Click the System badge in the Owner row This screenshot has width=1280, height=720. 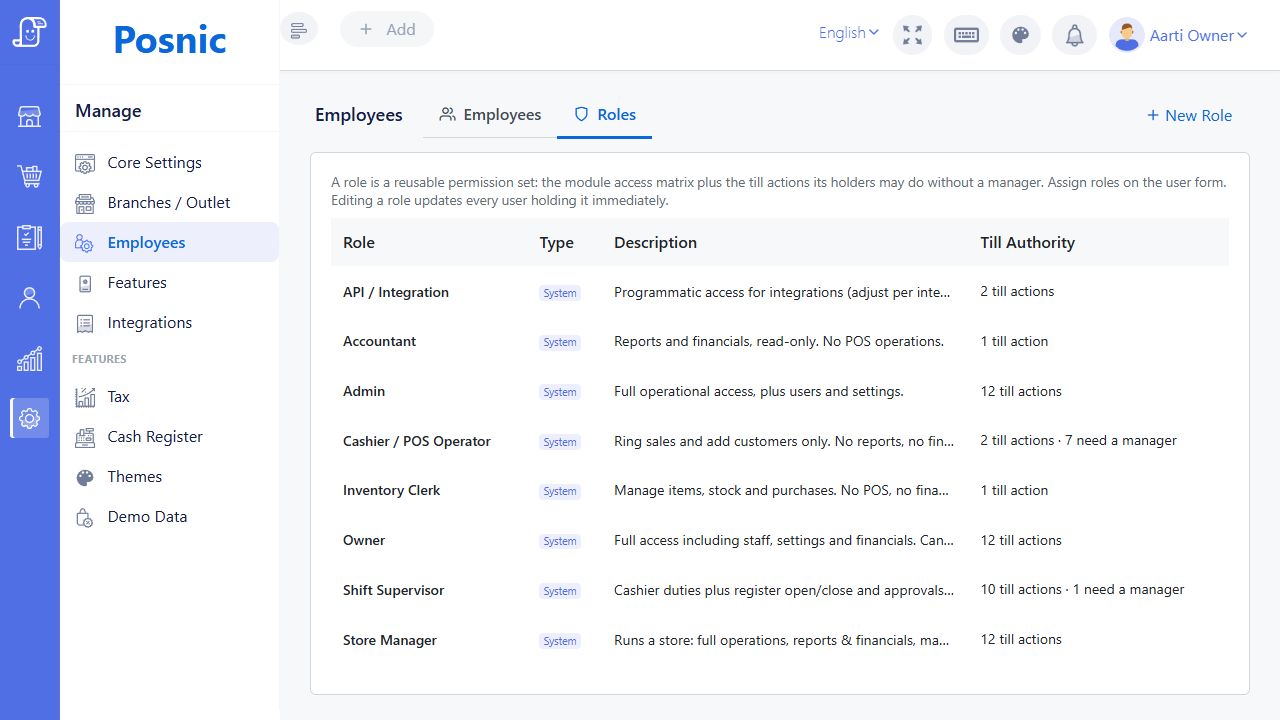560,541
